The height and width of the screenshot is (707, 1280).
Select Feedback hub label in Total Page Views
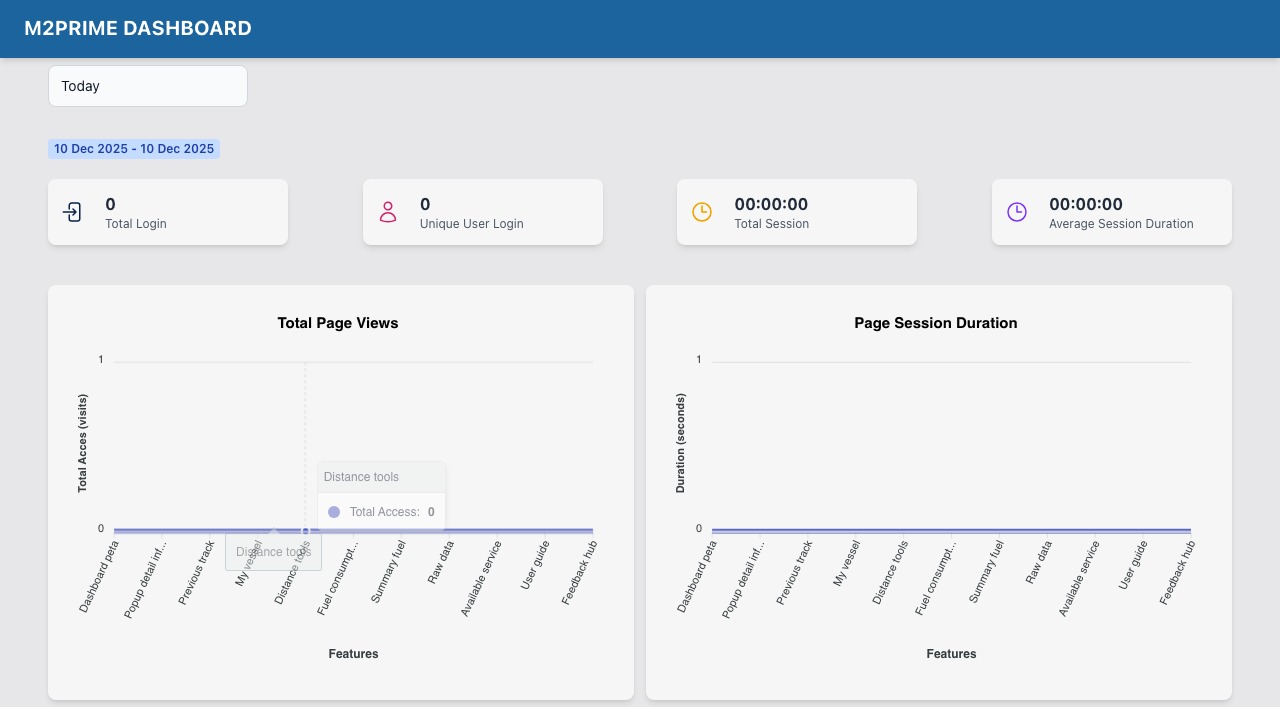tap(579, 573)
